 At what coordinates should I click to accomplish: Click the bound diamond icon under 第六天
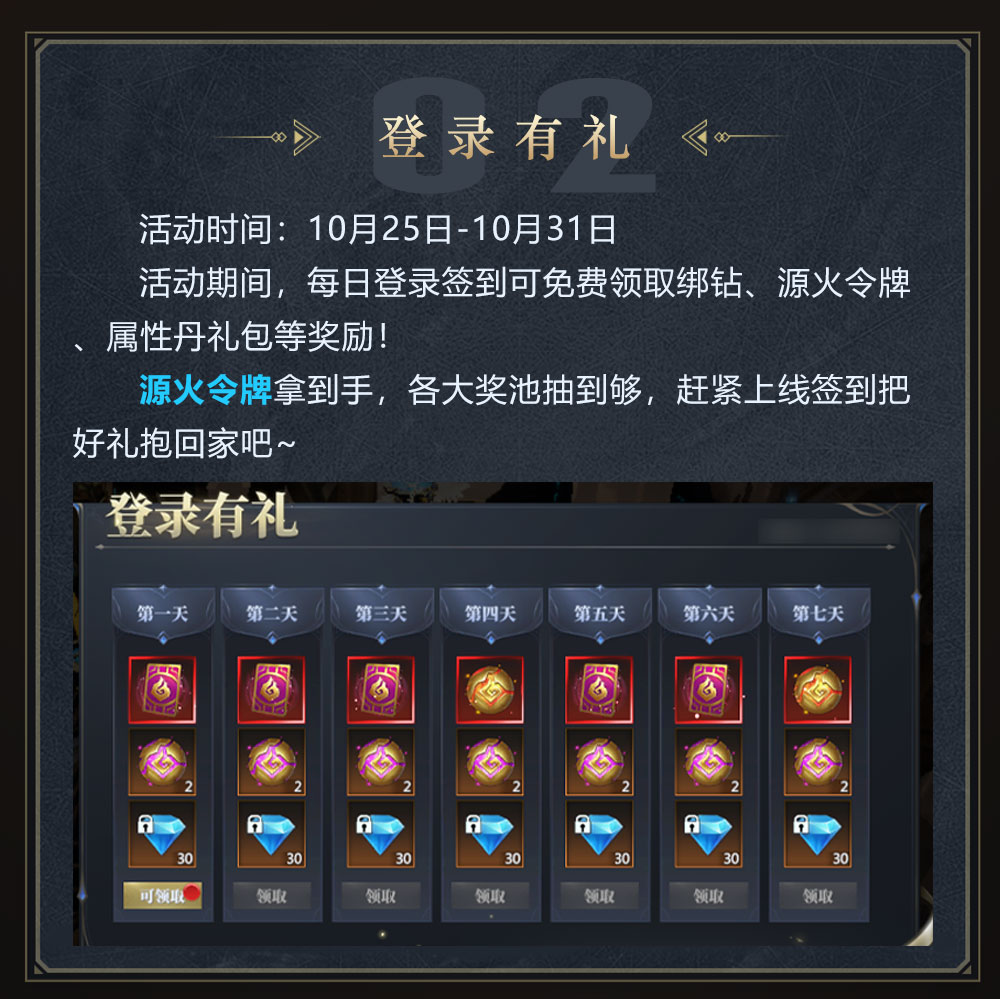[x=709, y=834]
